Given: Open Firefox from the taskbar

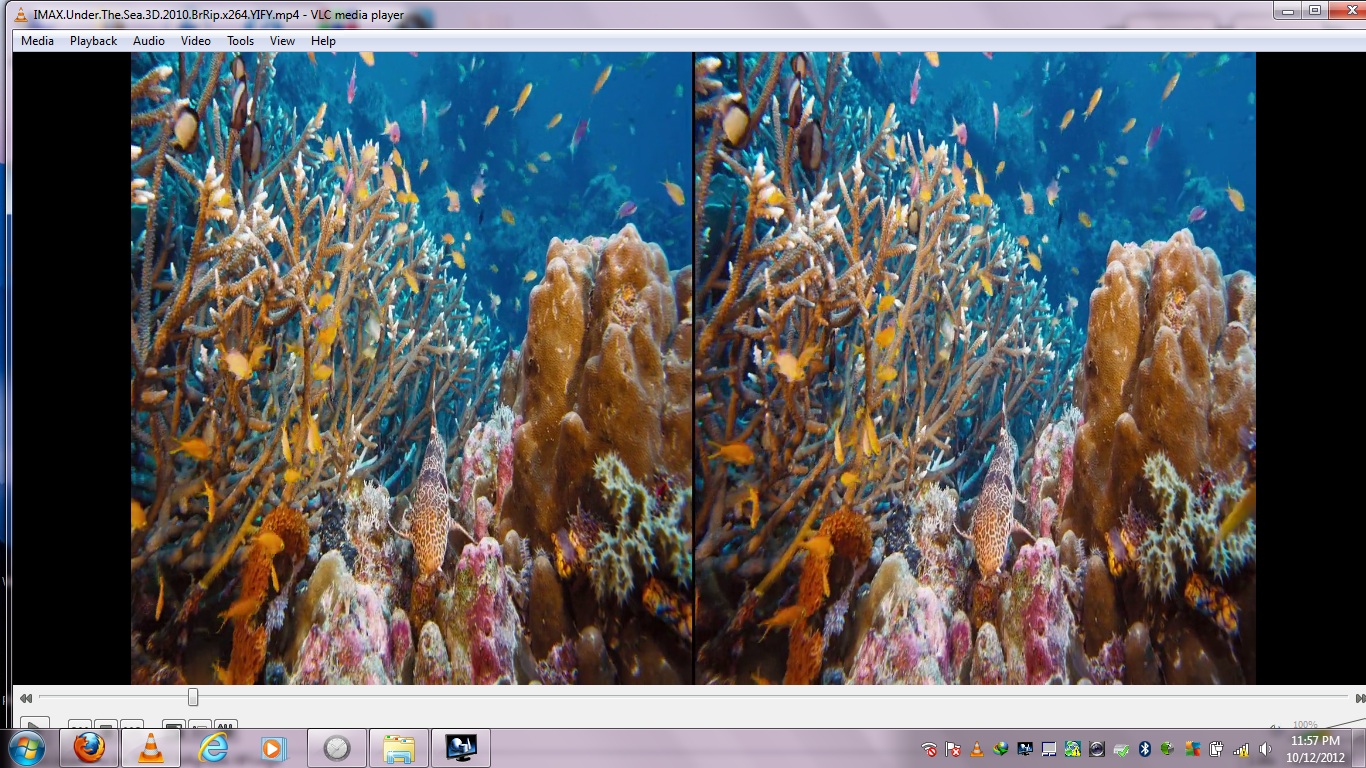Looking at the screenshot, I should point(89,748).
